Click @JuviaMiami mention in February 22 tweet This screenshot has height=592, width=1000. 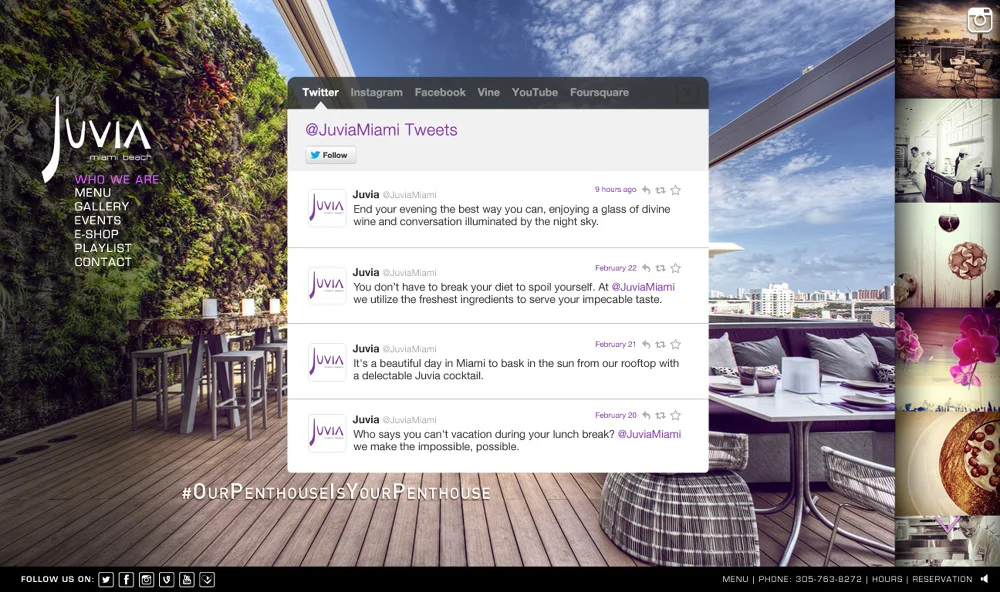[643, 287]
